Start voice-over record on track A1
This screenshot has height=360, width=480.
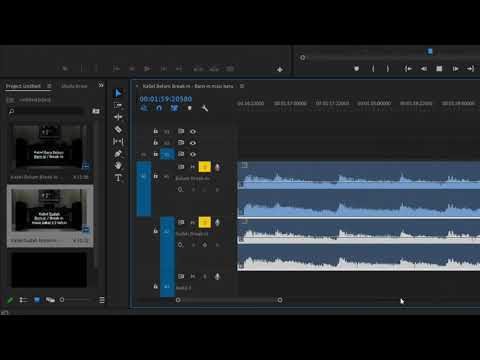pos(217,167)
